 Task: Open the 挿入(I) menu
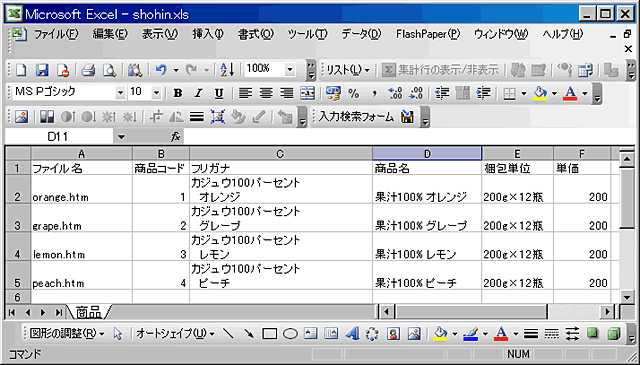pyautogui.click(x=208, y=34)
